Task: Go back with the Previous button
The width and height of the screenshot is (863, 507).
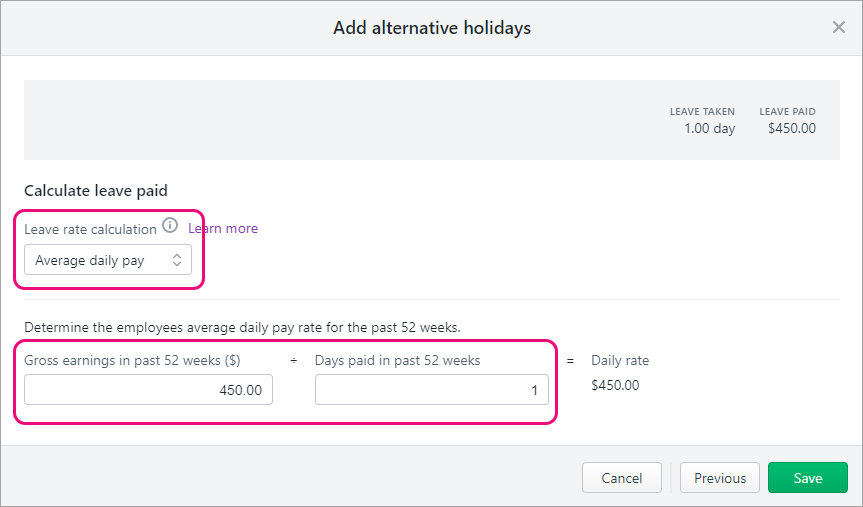Action: 720,478
